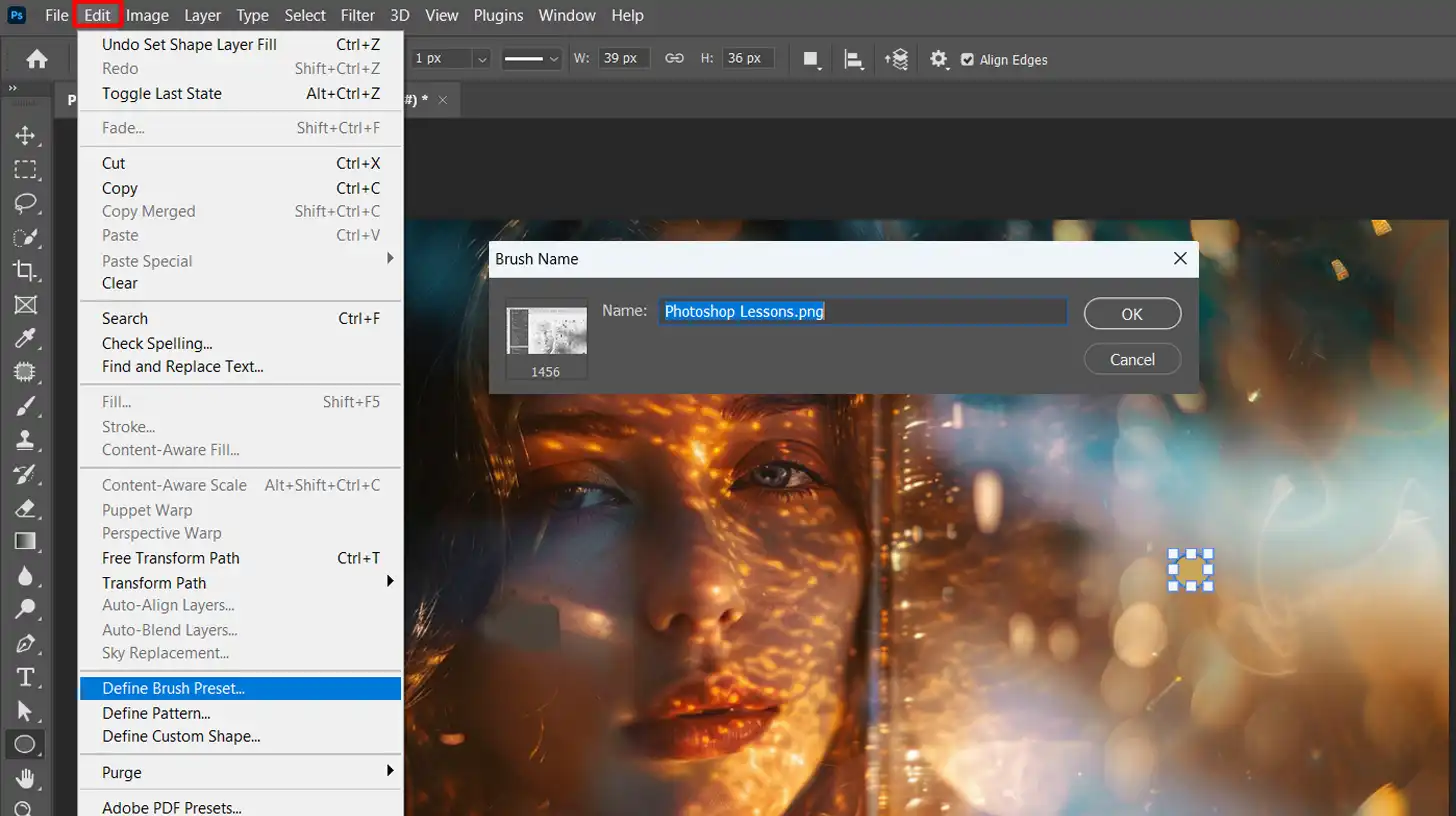
Task: Click Cancel in Brush Name dialog
Action: tap(1132, 359)
